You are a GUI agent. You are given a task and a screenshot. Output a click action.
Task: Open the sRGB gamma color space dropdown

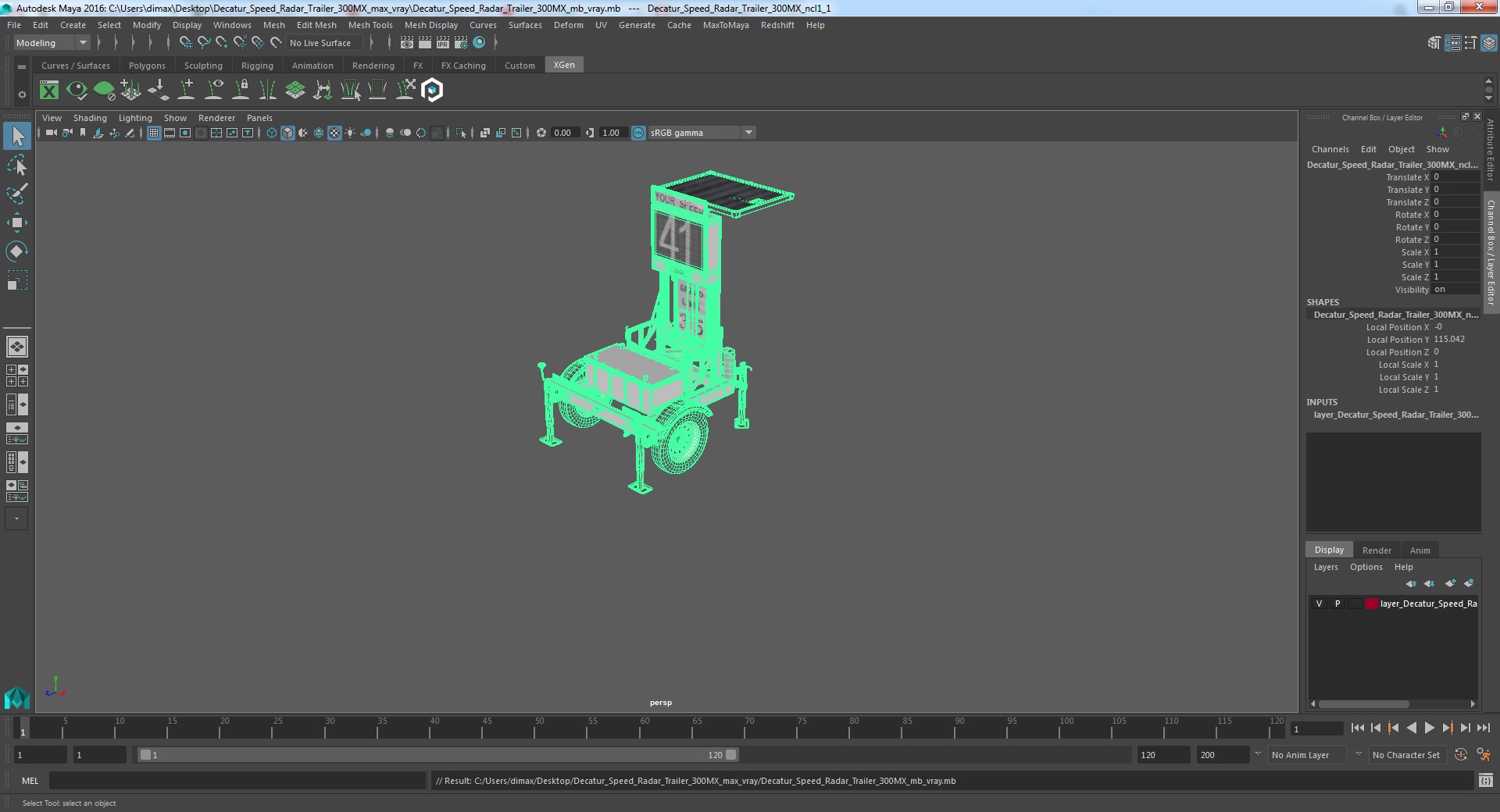tap(701, 133)
